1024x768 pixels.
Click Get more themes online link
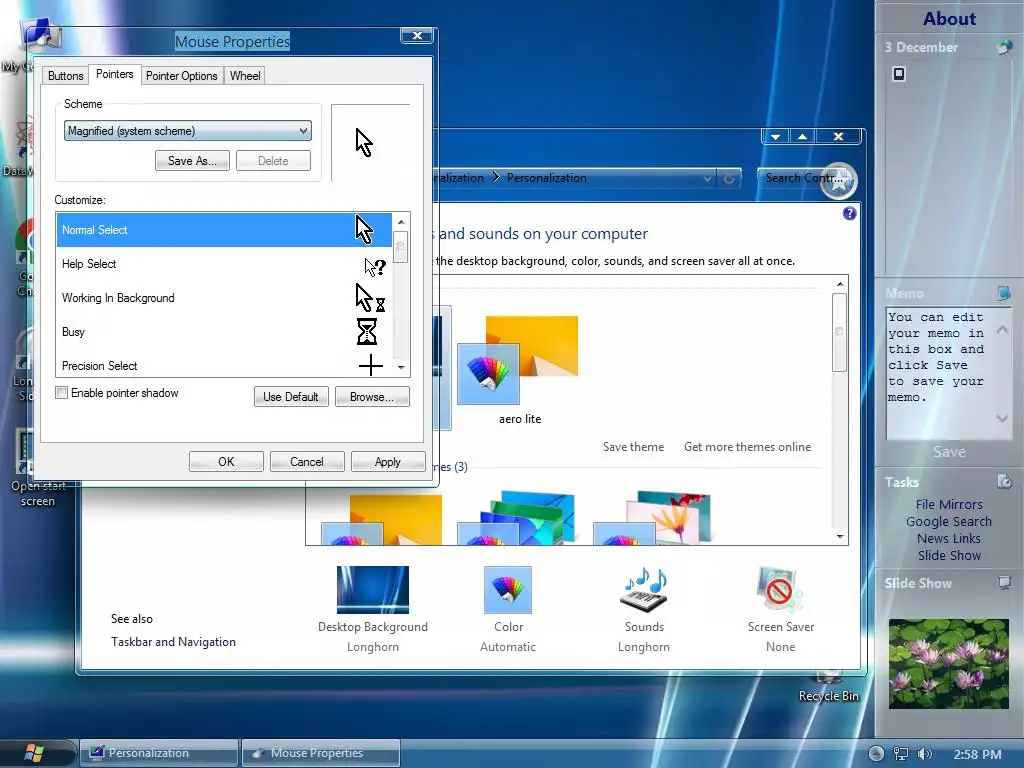(x=747, y=447)
